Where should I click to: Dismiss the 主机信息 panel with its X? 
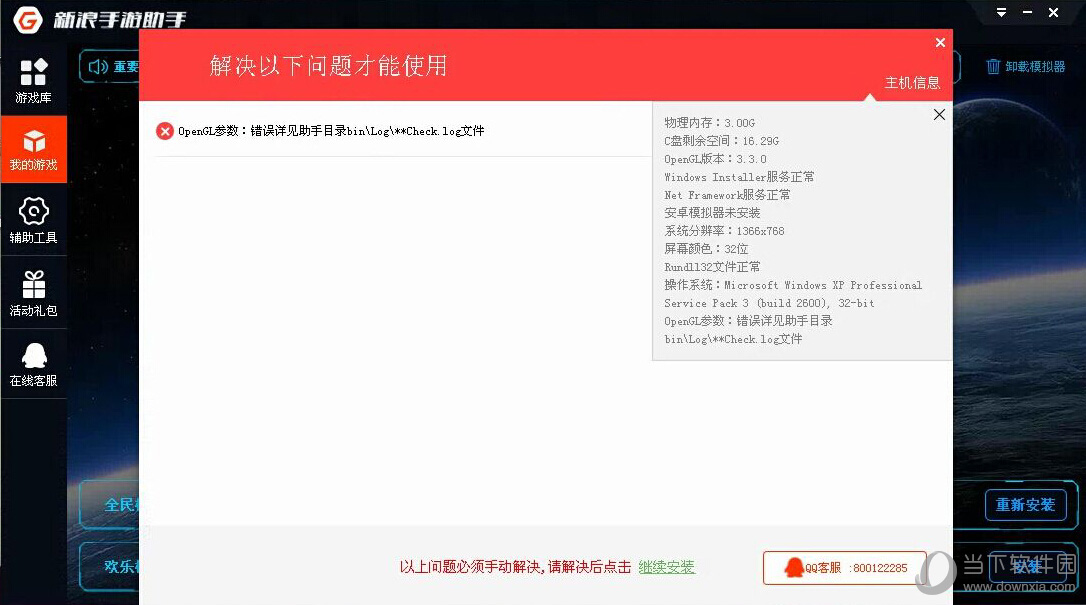(938, 115)
